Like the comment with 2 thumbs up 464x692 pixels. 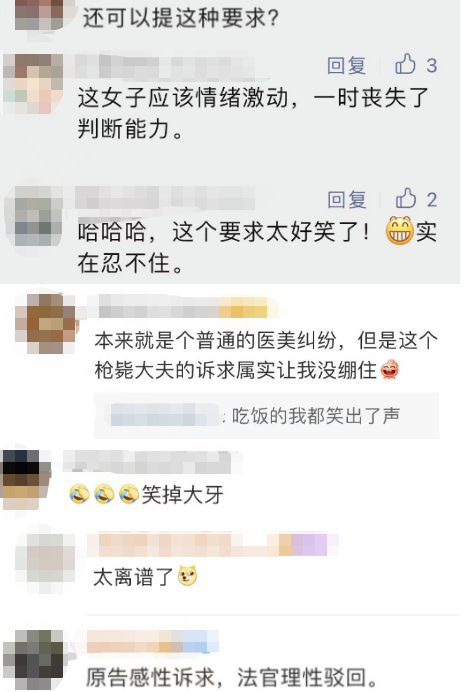405,199
